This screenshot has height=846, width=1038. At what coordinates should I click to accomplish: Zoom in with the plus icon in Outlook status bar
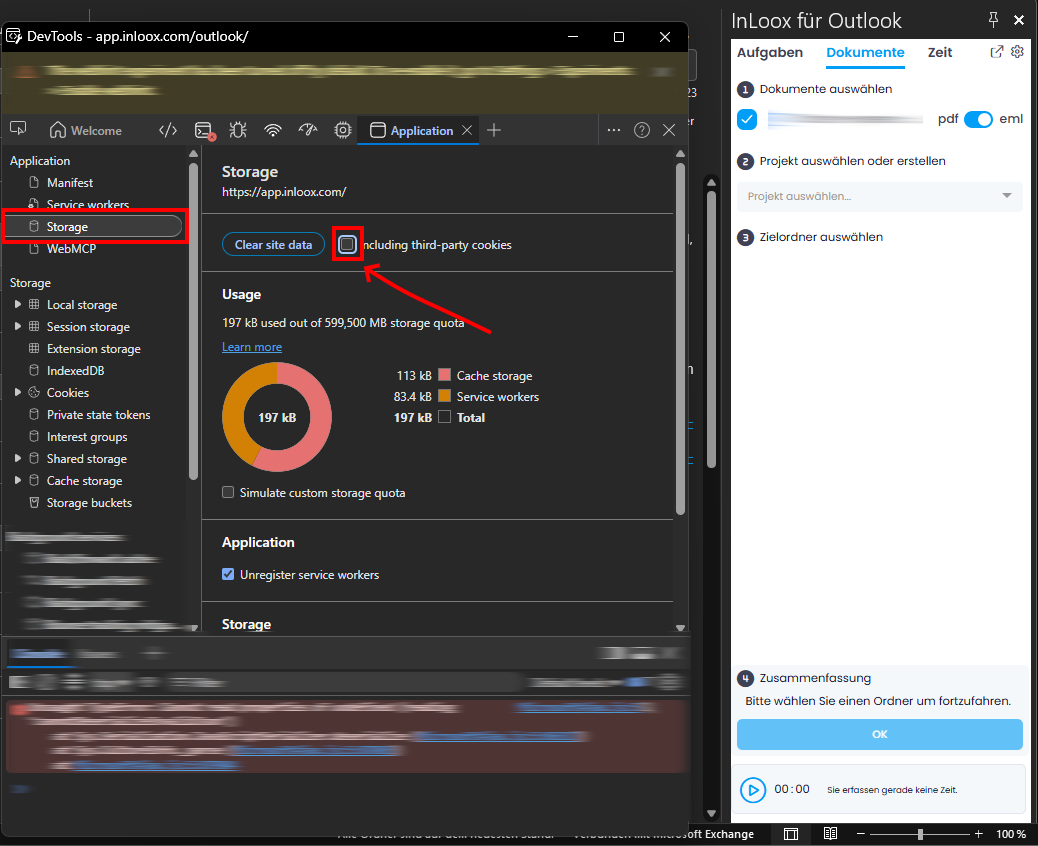click(978, 834)
